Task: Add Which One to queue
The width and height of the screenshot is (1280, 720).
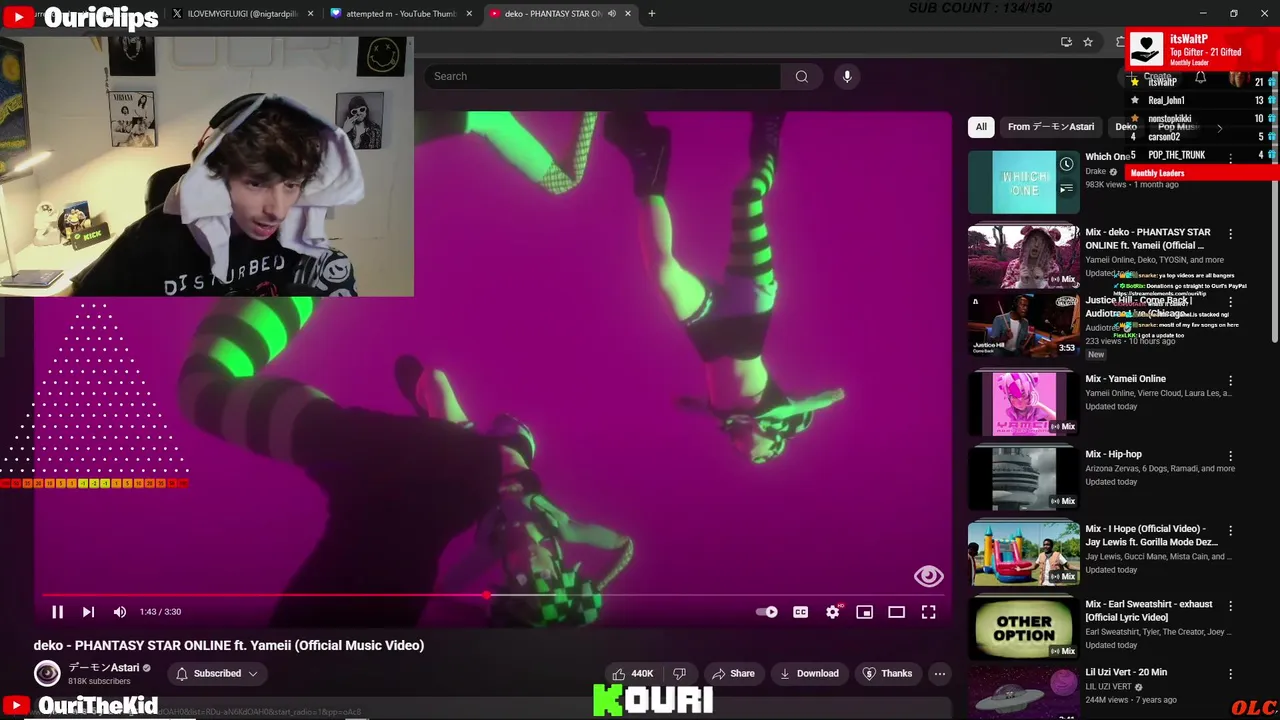Action: [1066, 188]
